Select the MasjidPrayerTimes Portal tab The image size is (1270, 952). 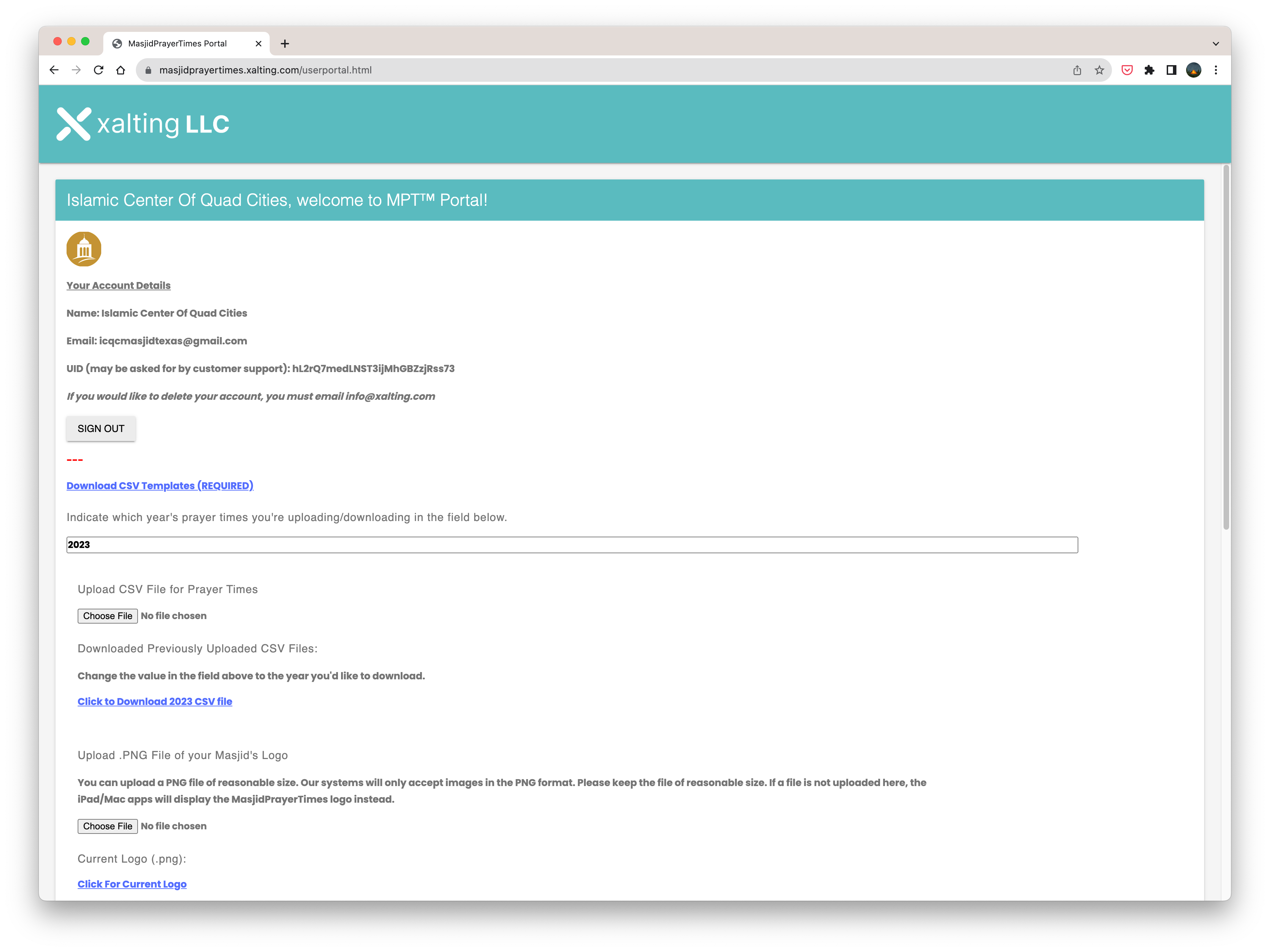(177, 44)
